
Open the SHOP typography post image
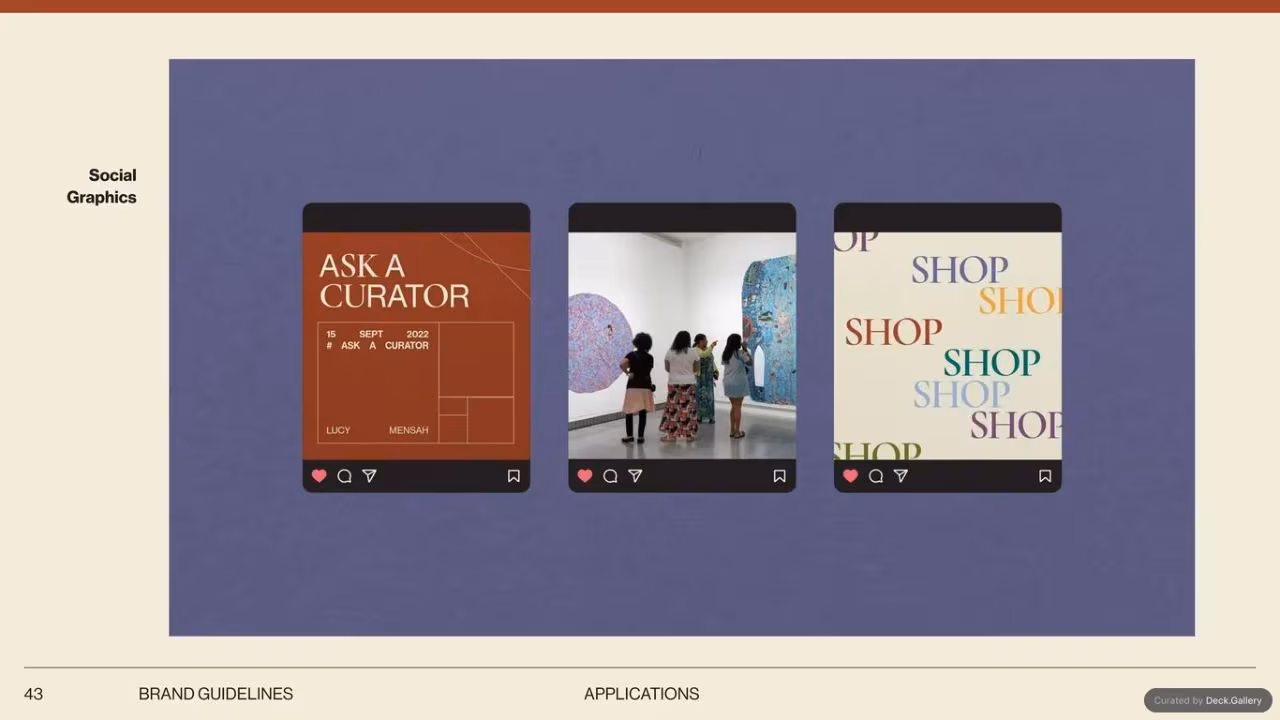948,346
